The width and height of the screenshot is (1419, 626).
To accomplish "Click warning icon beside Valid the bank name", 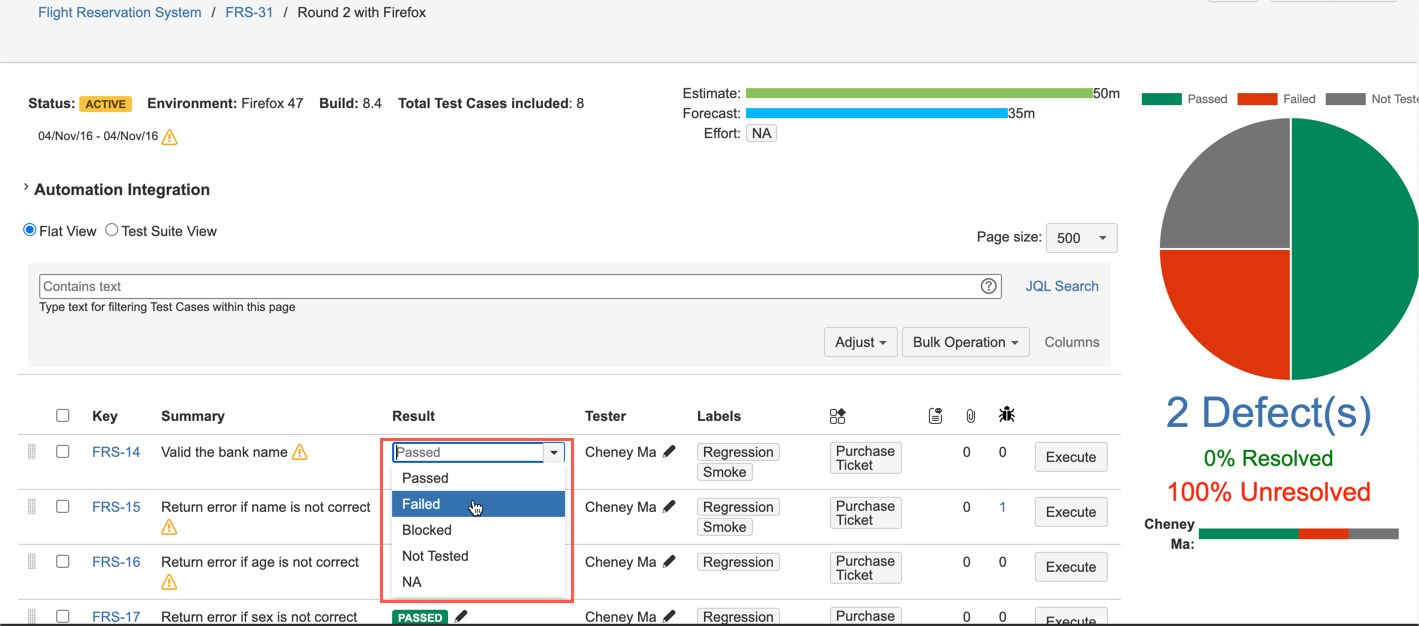I will coord(299,452).
